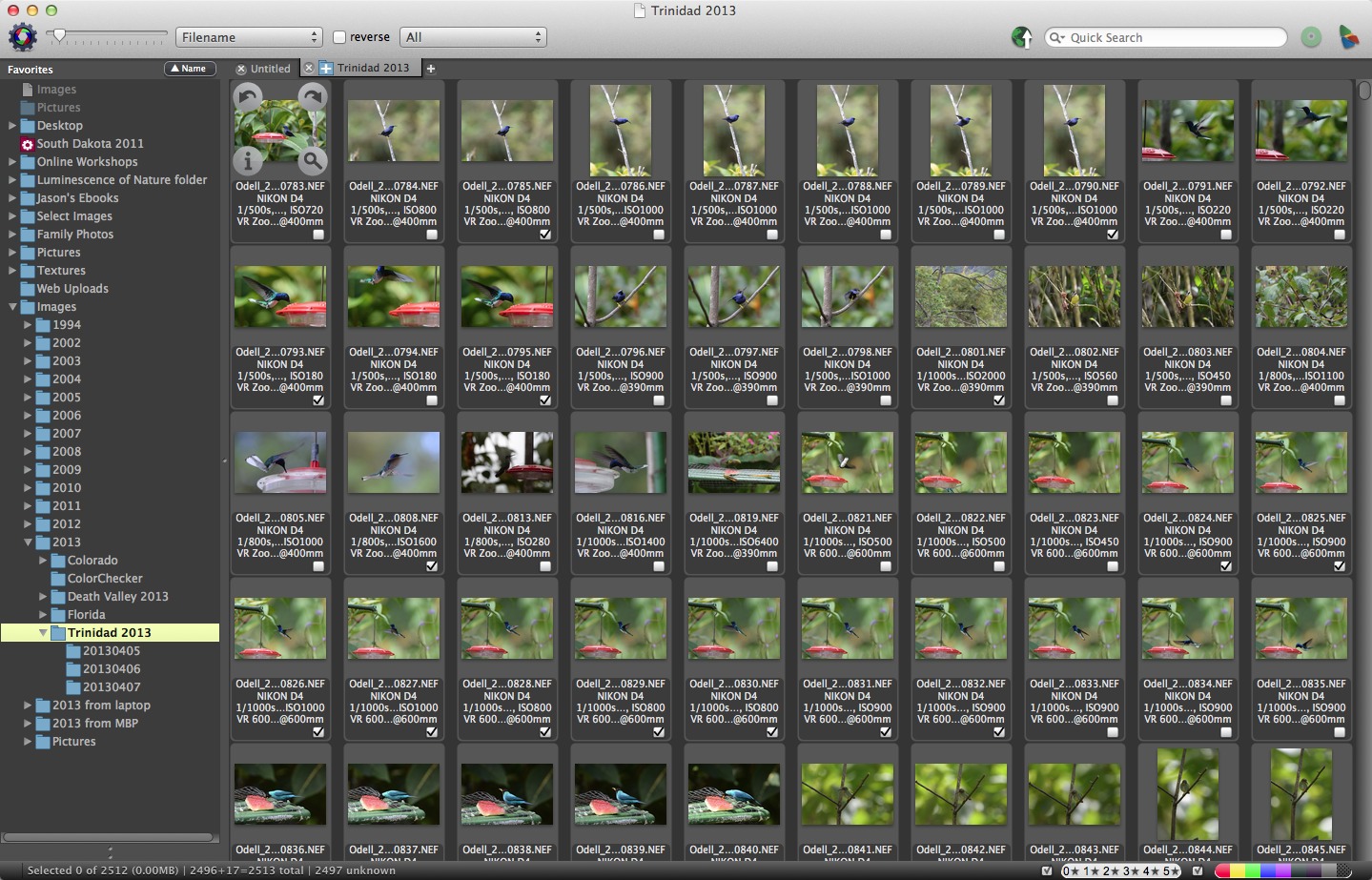Expand the 2013 from laptop folder

[28, 706]
